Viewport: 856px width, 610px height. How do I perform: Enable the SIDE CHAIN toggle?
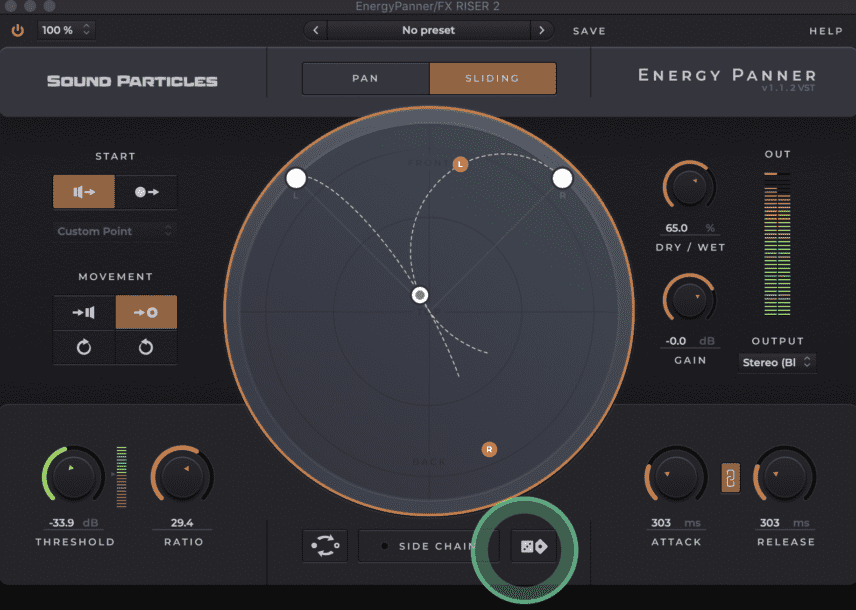coord(429,546)
